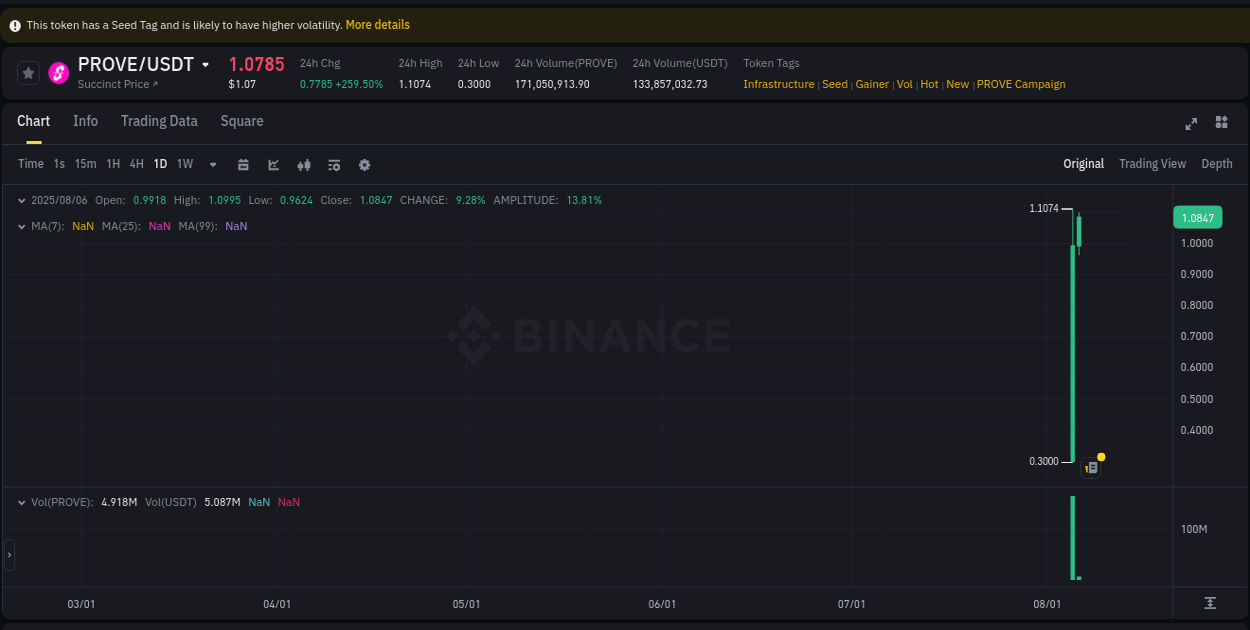Switch to the Trading Data tab
This screenshot has height=630, width=1250.
coord(159,121)
